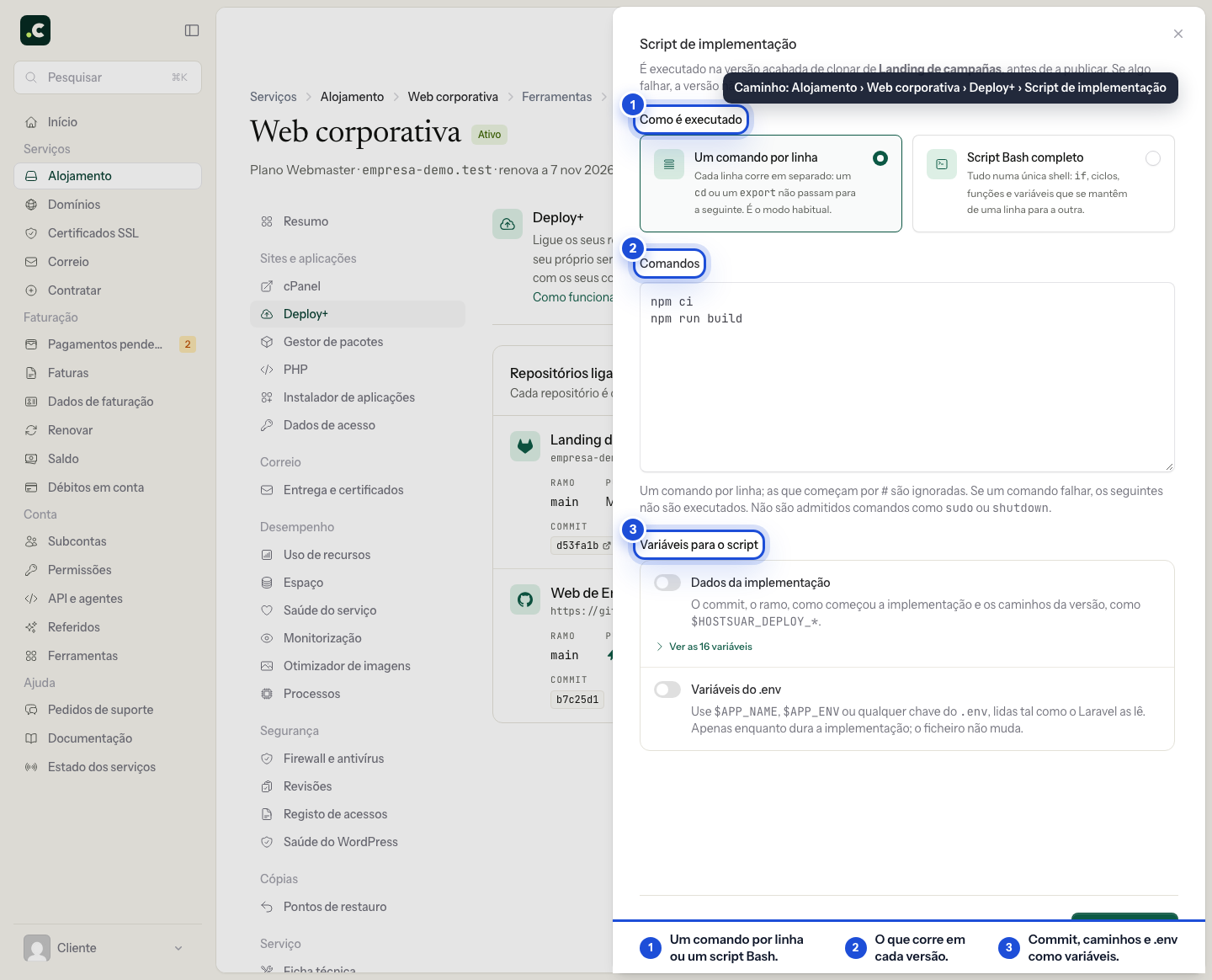Toggle the sidebar collapse icon

[x=192, y=30]
